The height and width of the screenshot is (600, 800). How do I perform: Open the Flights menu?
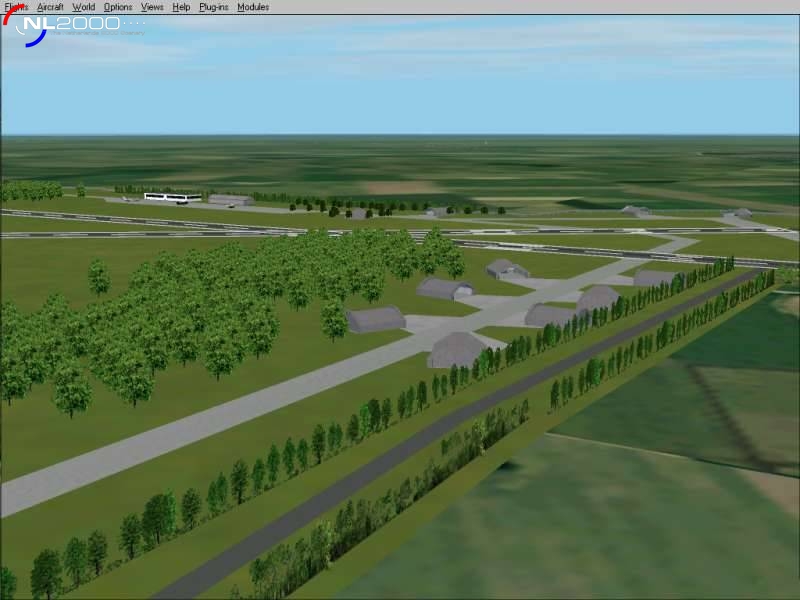[x=16, y=7]
